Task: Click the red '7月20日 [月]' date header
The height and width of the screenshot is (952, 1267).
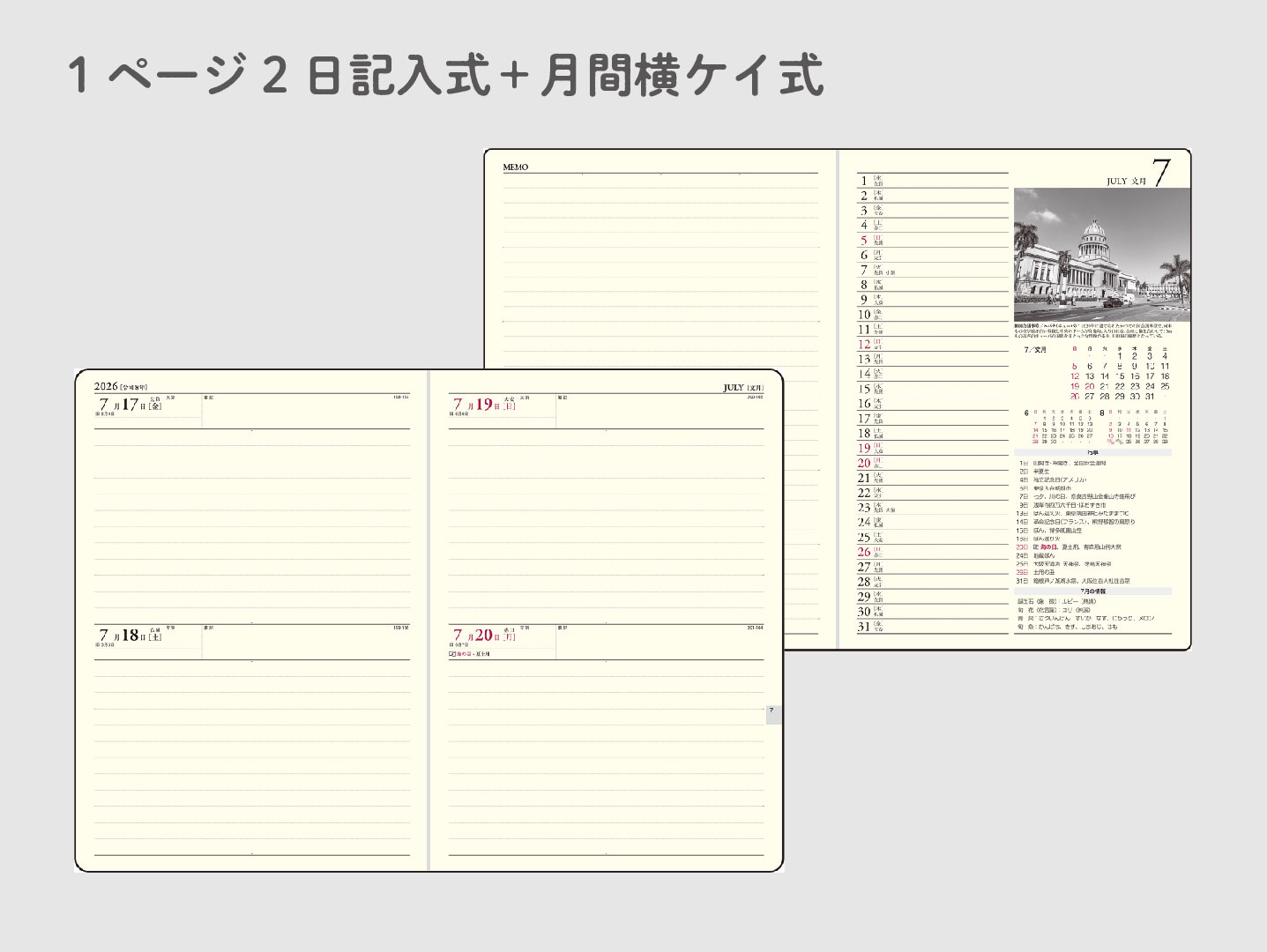Action: click(x=485, y=636)
